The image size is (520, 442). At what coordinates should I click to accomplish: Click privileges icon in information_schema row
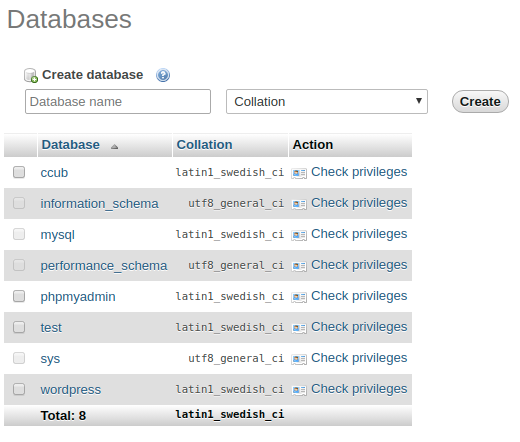pos(299,204)
